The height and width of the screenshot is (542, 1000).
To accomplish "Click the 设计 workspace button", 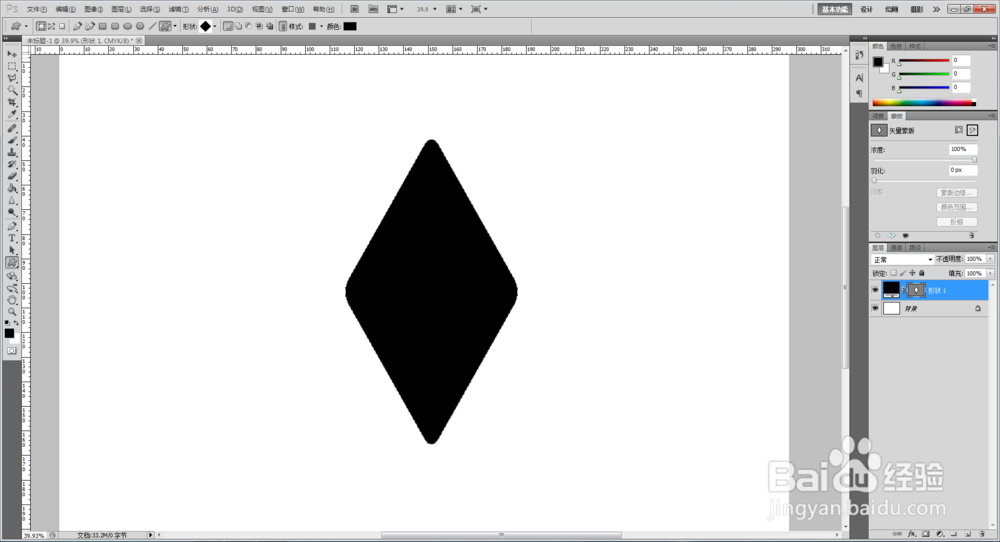I will coord(867,9).
